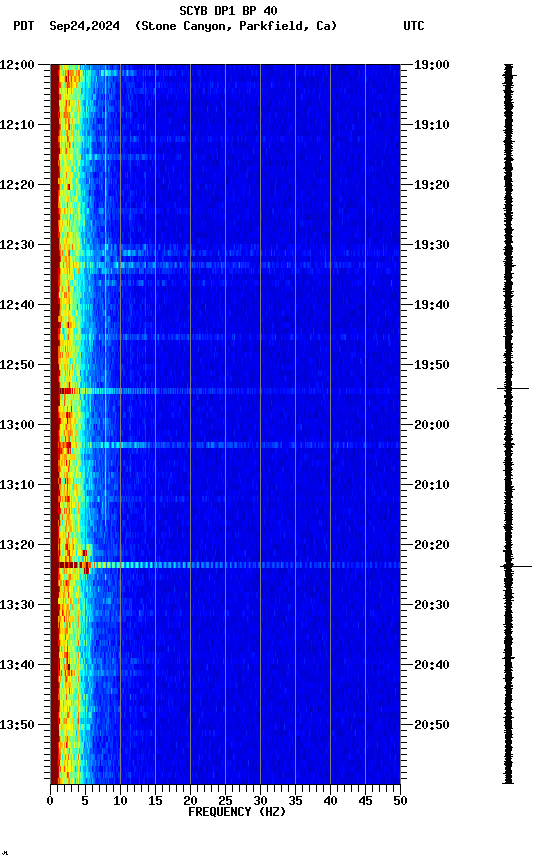The width and height of the screenshot is (552, 864).
Task: Click the 12:30 PDT time label
Action: click(17, 245)
